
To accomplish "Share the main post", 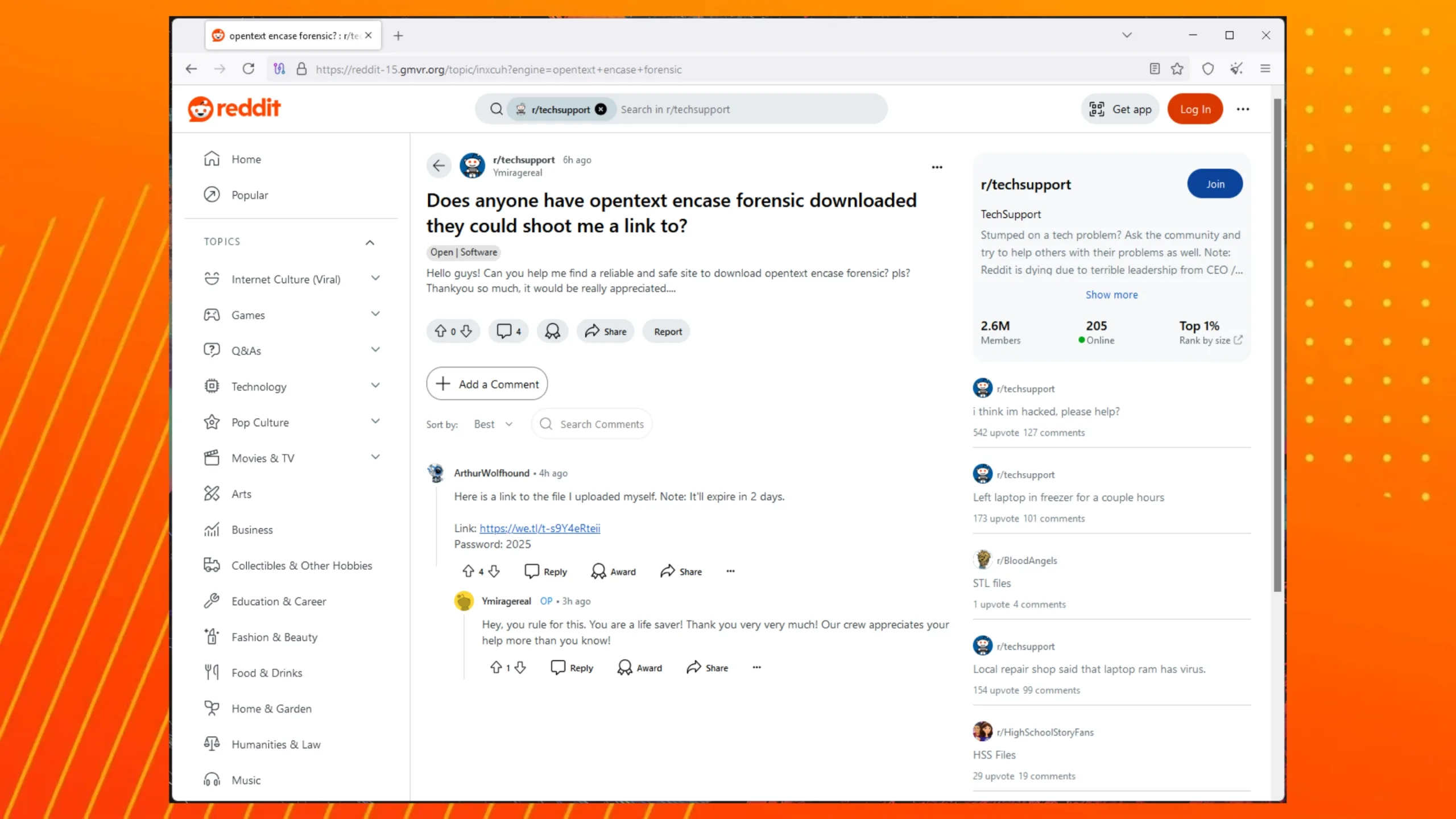I will (x=605, y=331).
